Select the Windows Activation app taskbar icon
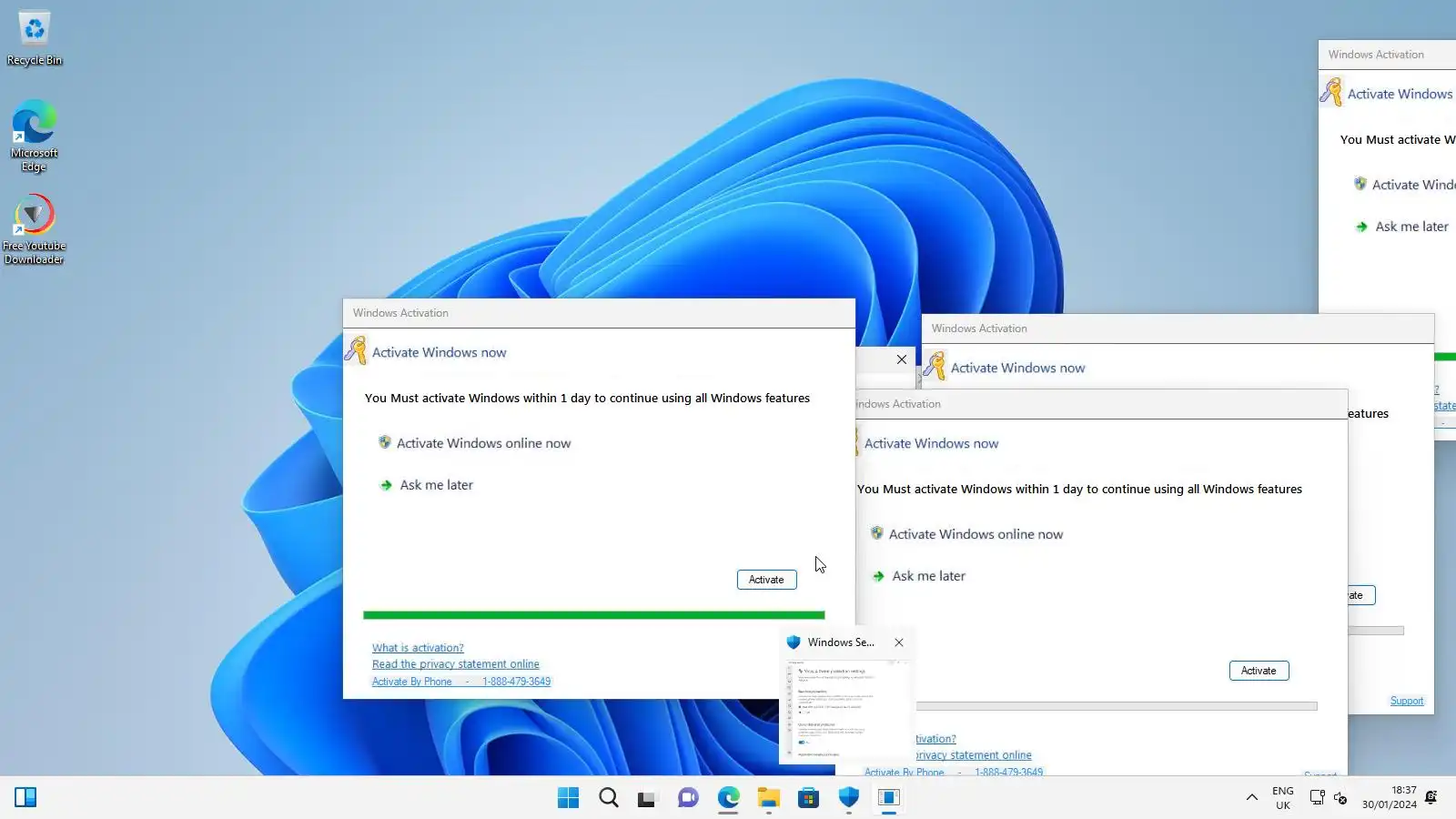The image size is (1456, 819). pos(889,798)
